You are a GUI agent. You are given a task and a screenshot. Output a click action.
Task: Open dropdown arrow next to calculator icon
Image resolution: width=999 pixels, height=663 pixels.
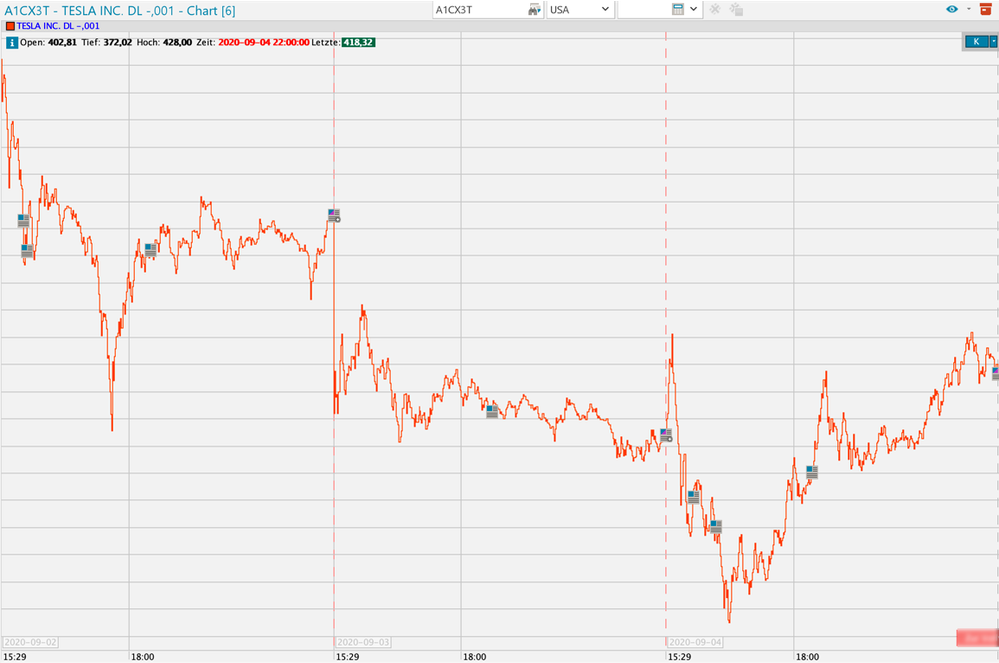click(694, 9)
